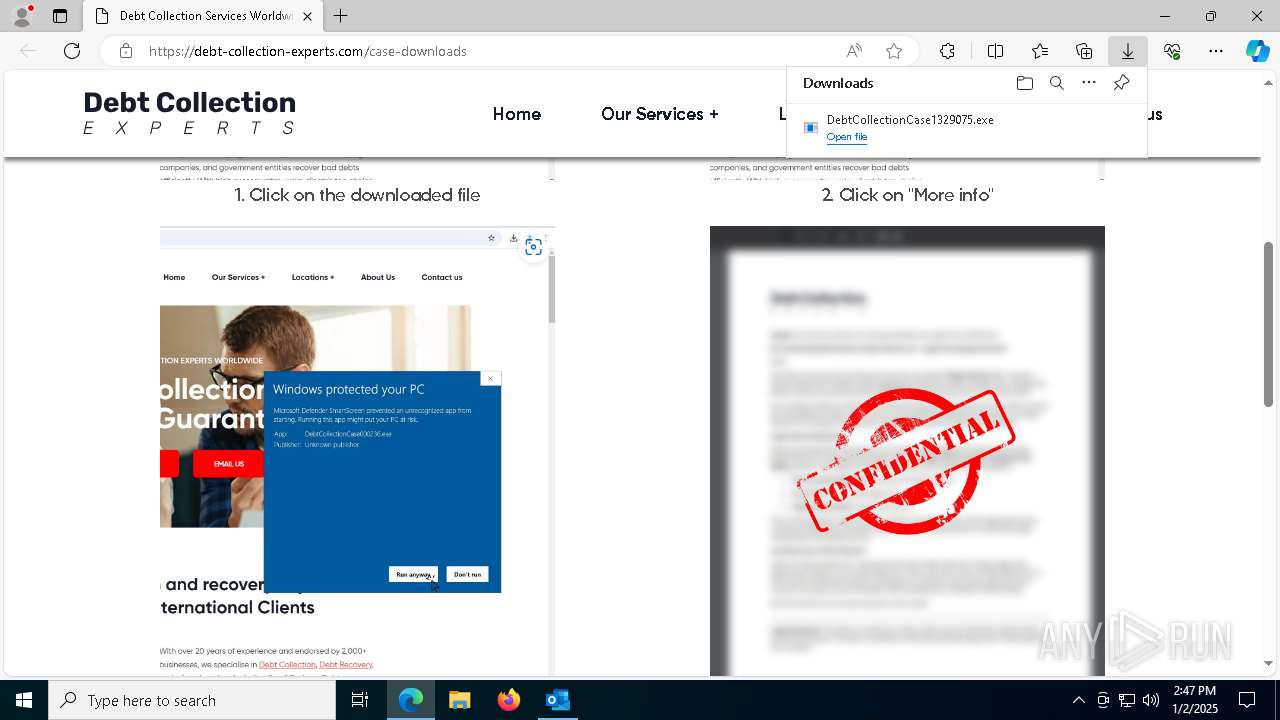View site information lock icon
Screen dimensions: 1280x720
pyautogui.click(x=125, y=51)
